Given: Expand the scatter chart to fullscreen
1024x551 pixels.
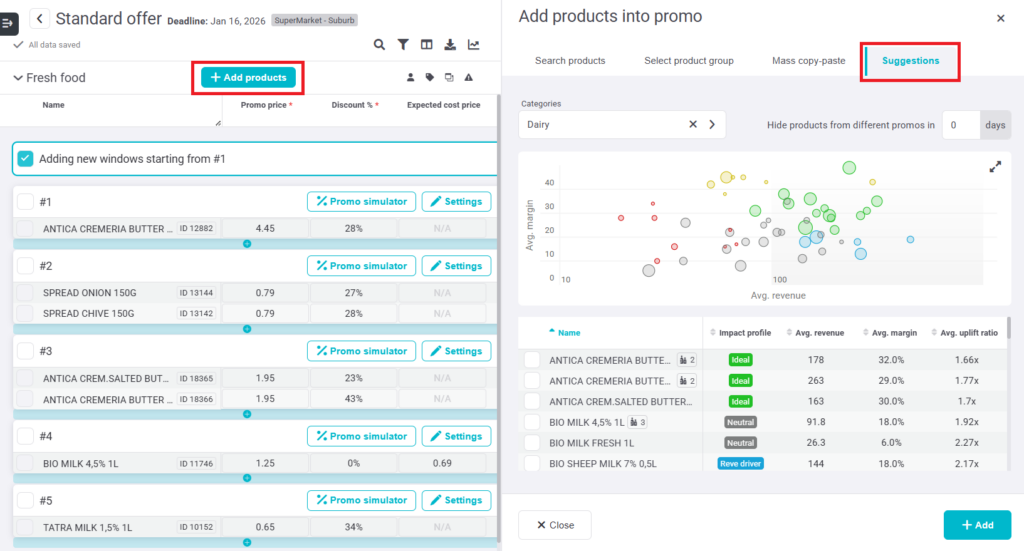Looking at the screenshot, I should [995, 167].
